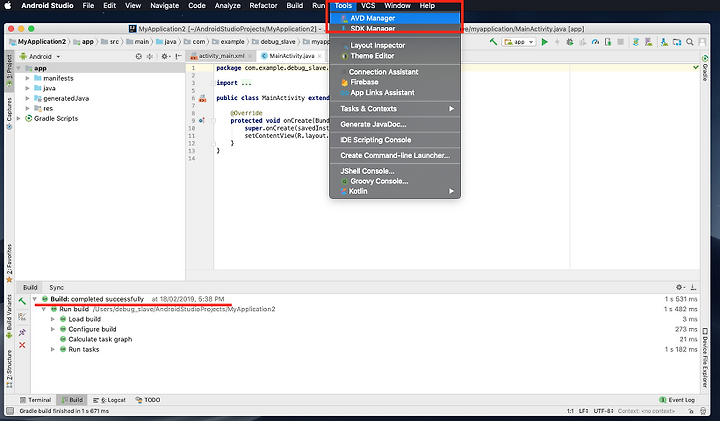The width and height of the screenshot is (720, 421).
Task: Collapse the Build completed successfully node
Action: 35,299
